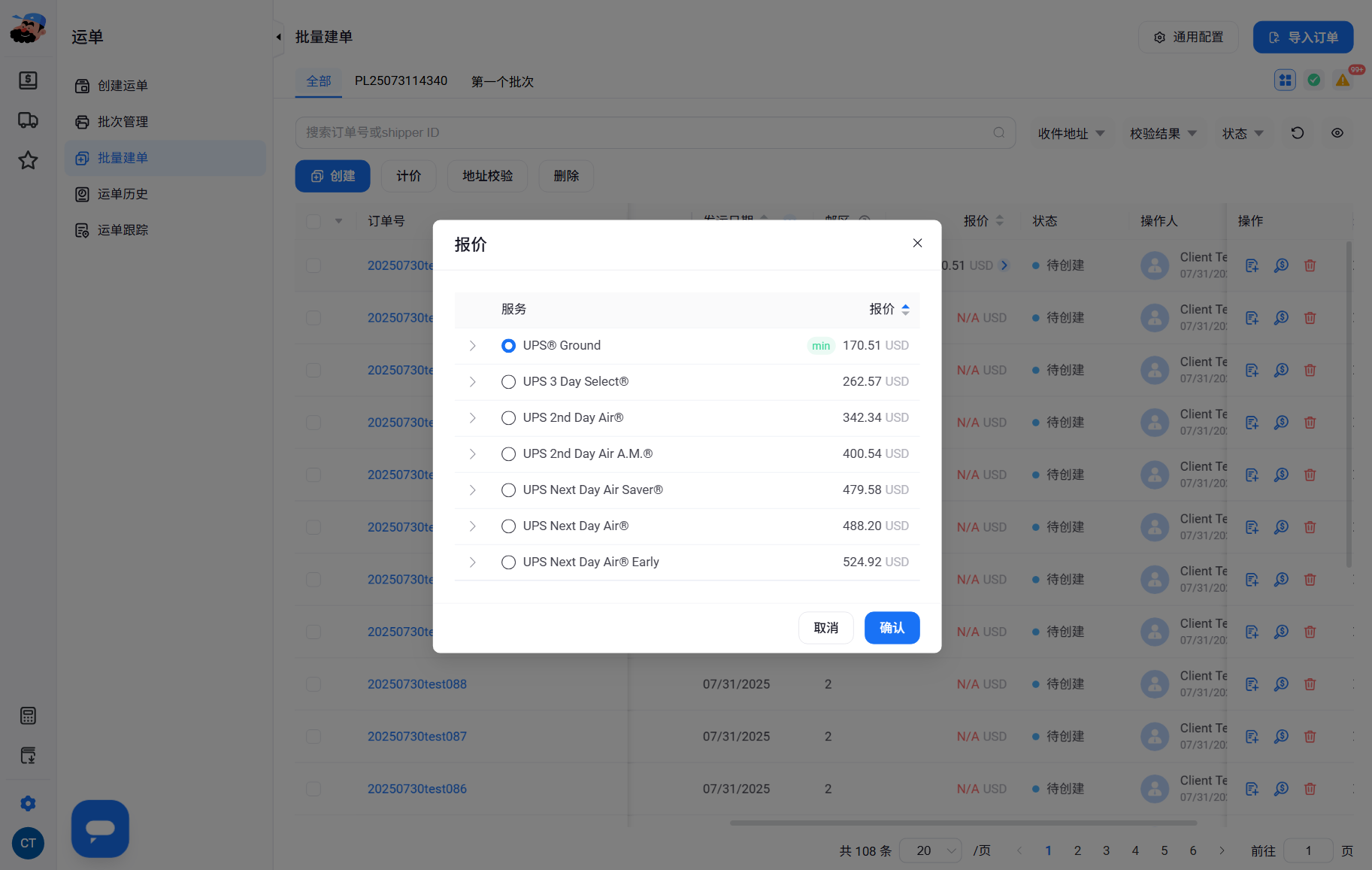This screenshot has width=1372, height=870.
Task: Open the 收件地址 filter dropdown
Action: [x=1071, y=133]
